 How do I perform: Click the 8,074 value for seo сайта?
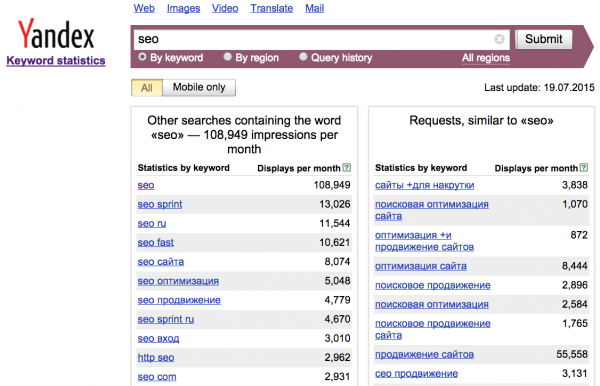[337, 262]
